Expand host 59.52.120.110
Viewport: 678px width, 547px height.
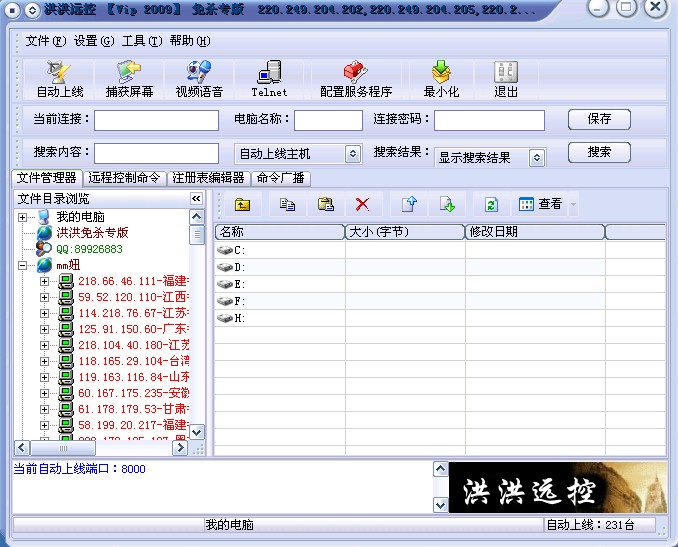coord(44,297)
